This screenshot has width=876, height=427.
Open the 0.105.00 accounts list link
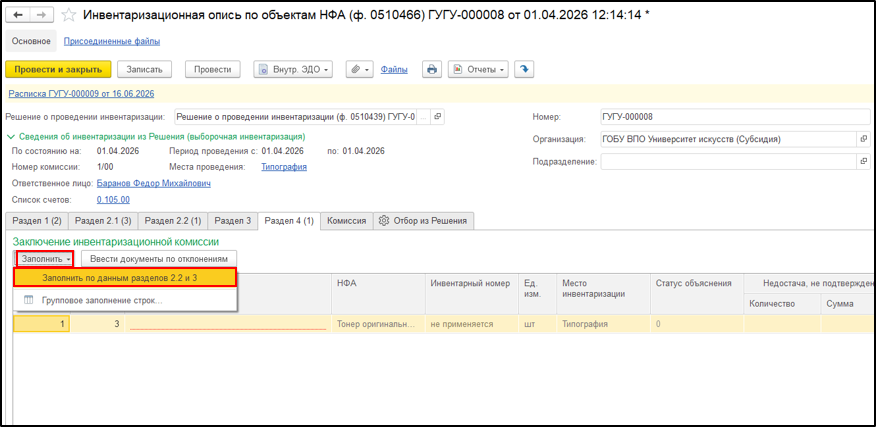click(x=113, y=200)
